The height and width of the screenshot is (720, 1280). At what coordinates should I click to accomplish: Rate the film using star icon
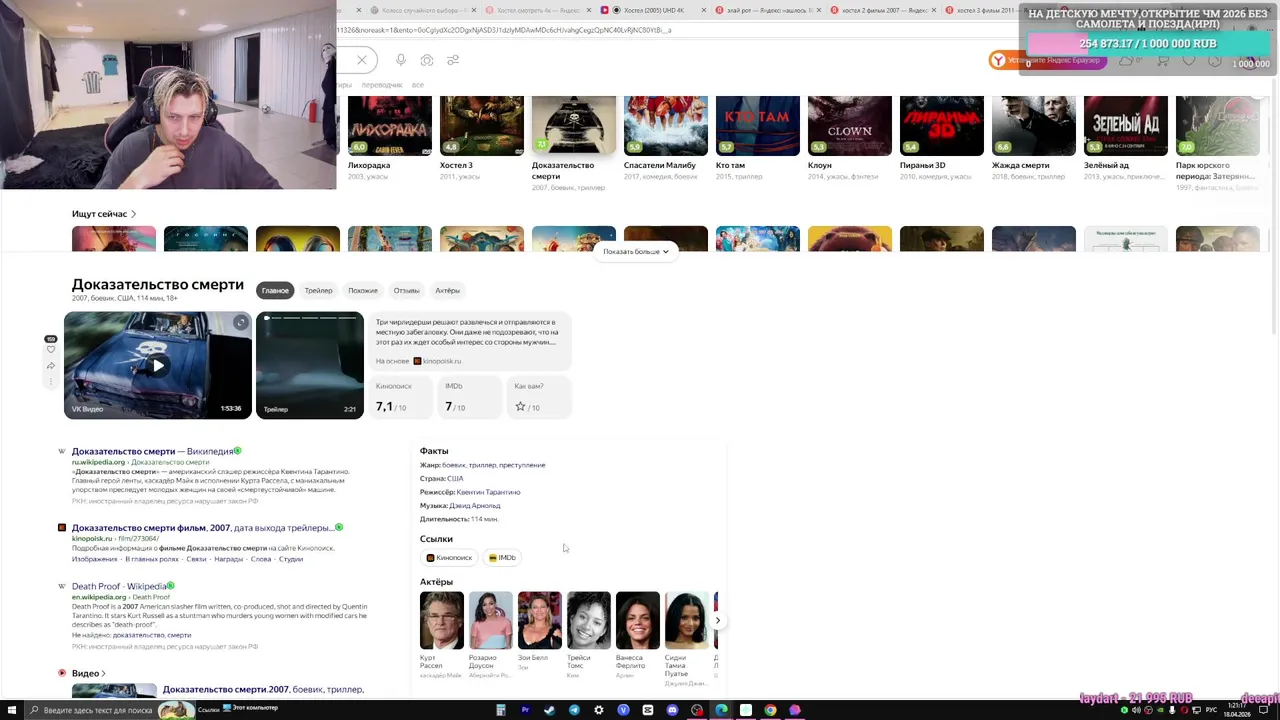(520, 407)
